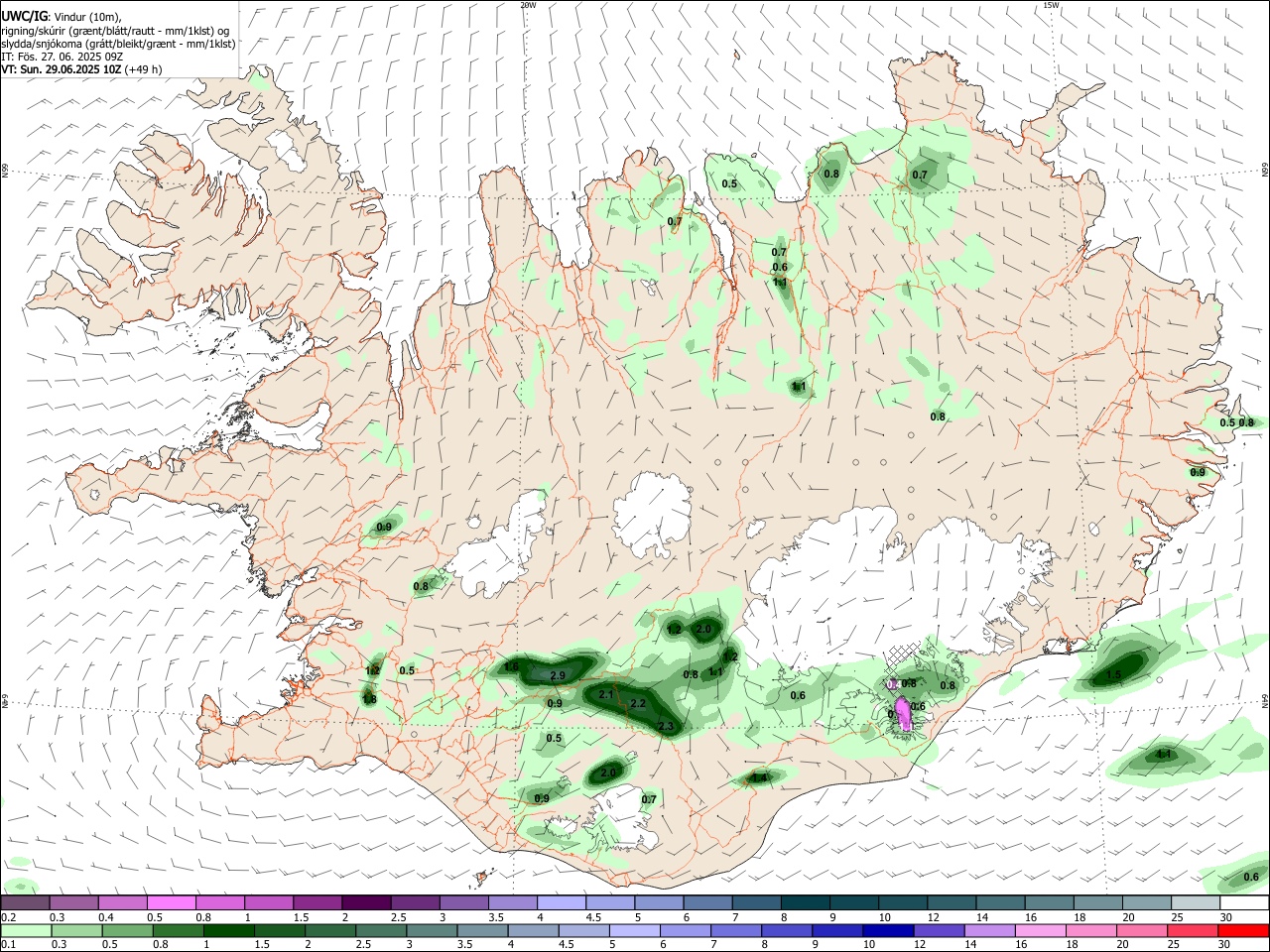Click the 1.4 precipitation value near the south coast
Image resolution: width=1270 pixels, height=952 pixels.
(760, 778)
